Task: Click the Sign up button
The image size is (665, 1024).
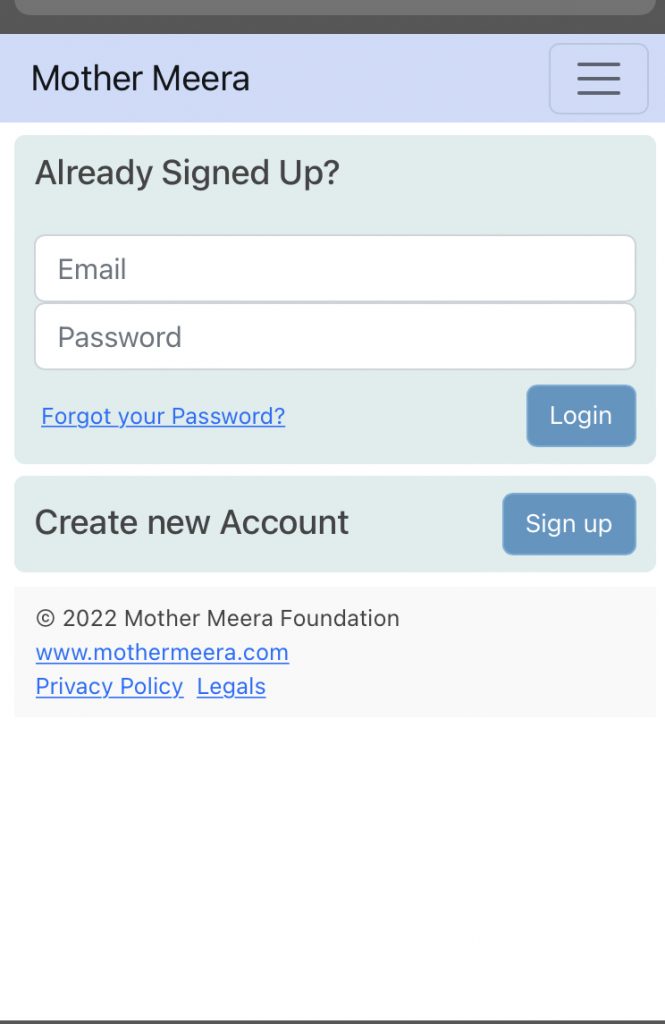Action: tap(569, 524)
